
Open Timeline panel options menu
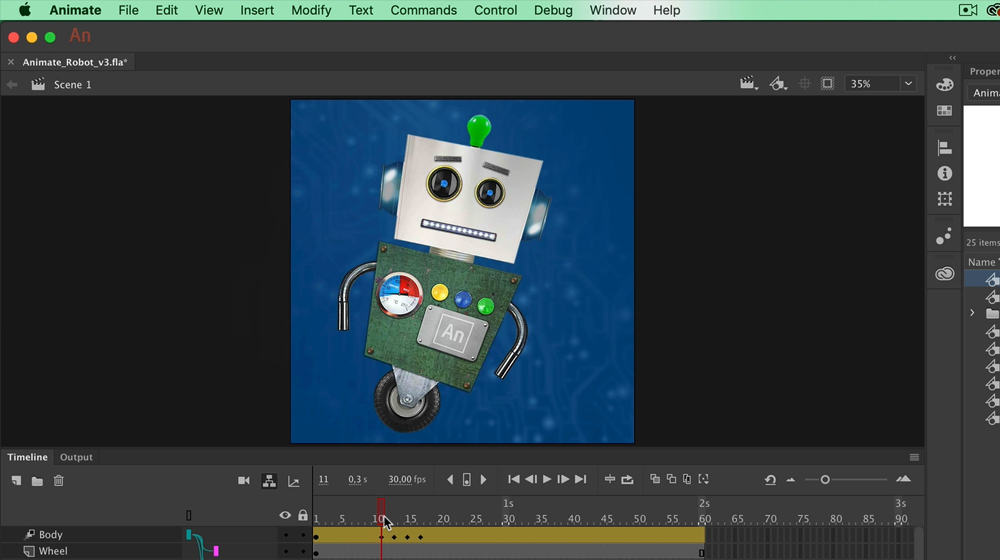click(915, 457)
